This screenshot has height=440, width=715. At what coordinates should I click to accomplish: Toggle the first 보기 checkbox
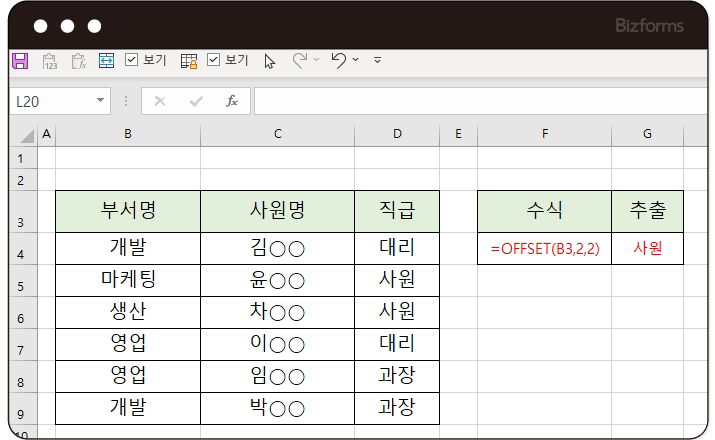point(131,61)
